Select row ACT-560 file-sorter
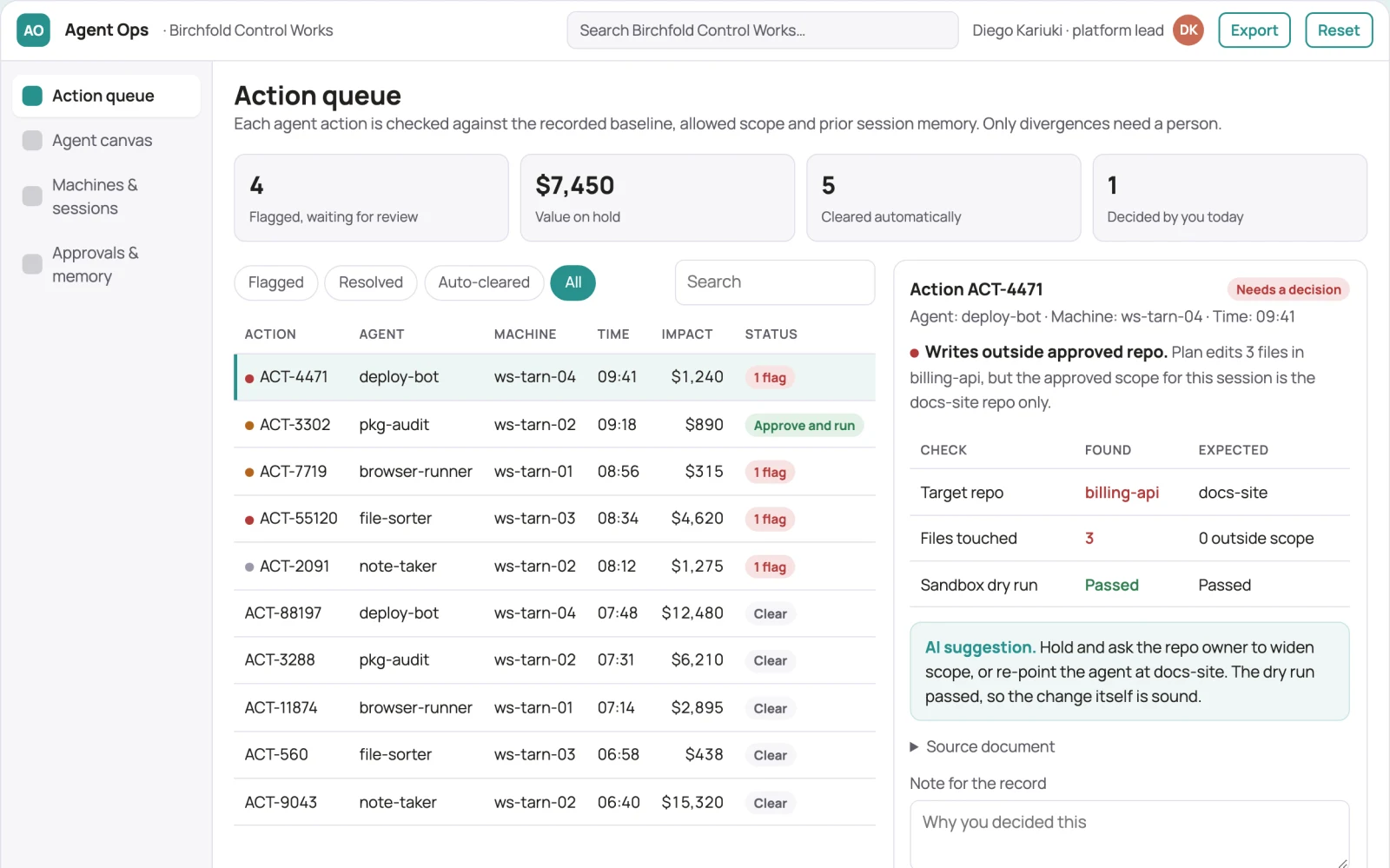 tap(554, 755)
